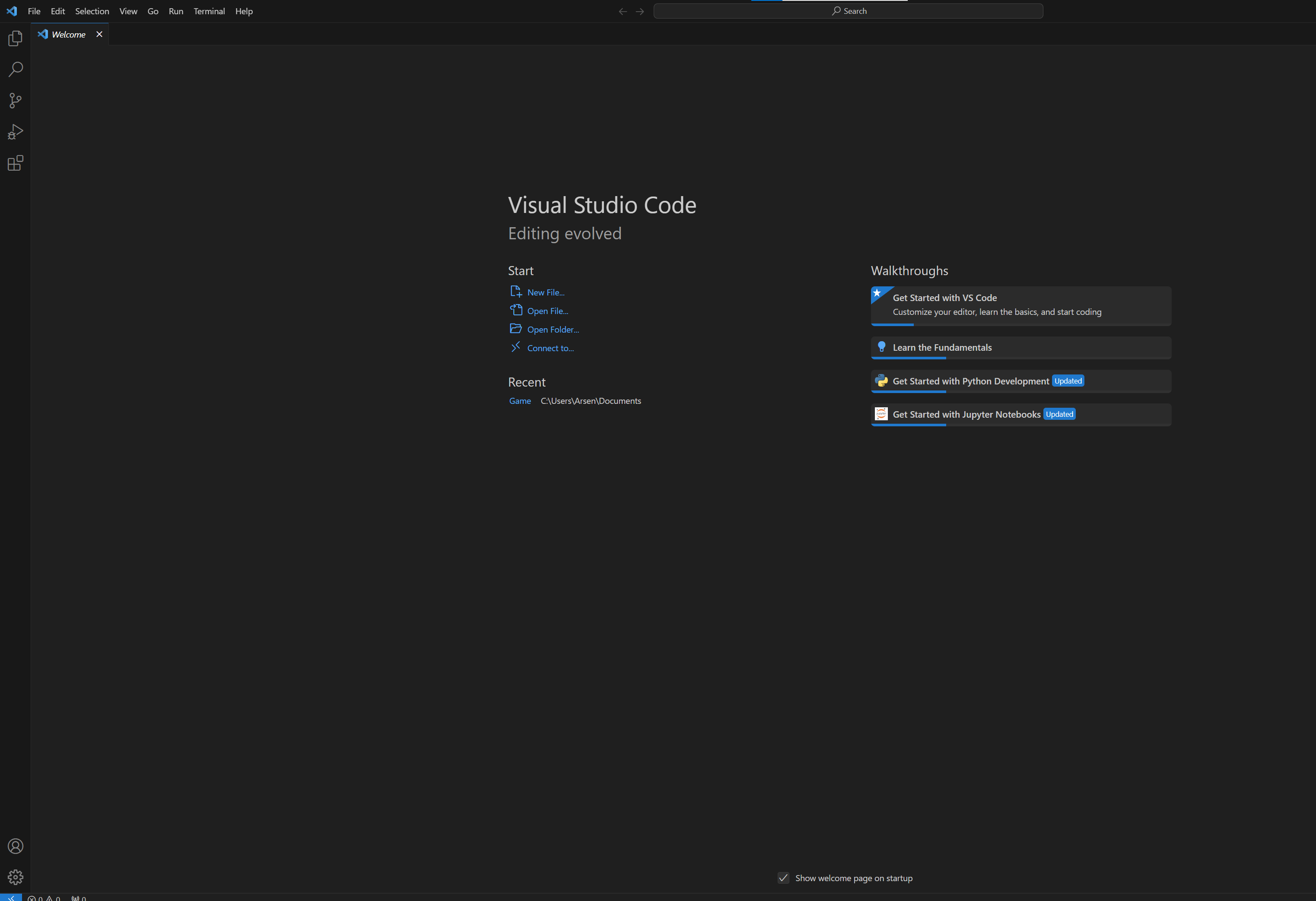Click the remote window status bar icon
This screenshot has height=901, width=1316.
(x=11, y=898)
